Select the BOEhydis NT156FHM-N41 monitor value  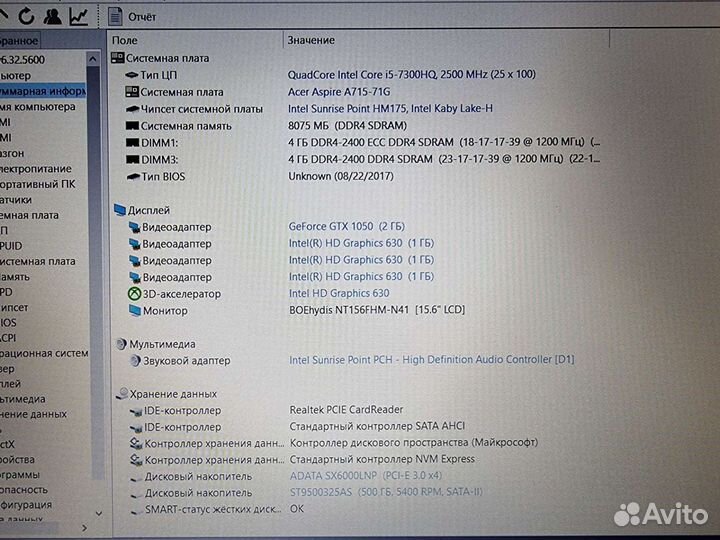pyautogui.click(x=377, y=310)
